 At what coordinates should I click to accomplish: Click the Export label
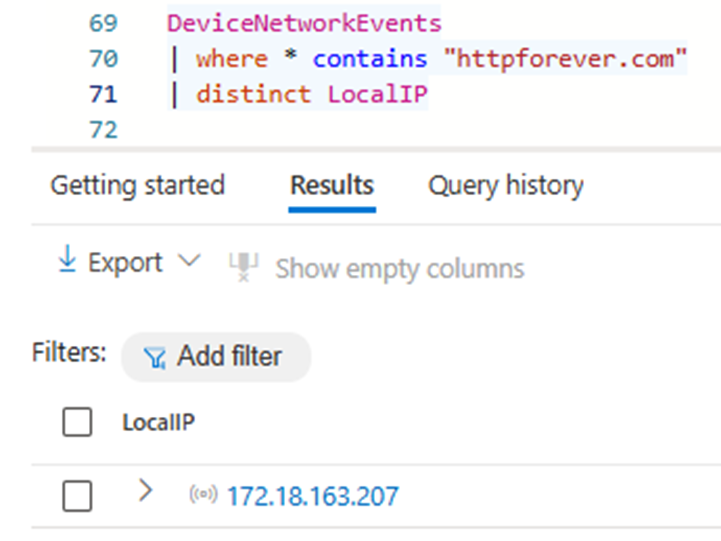125,262
